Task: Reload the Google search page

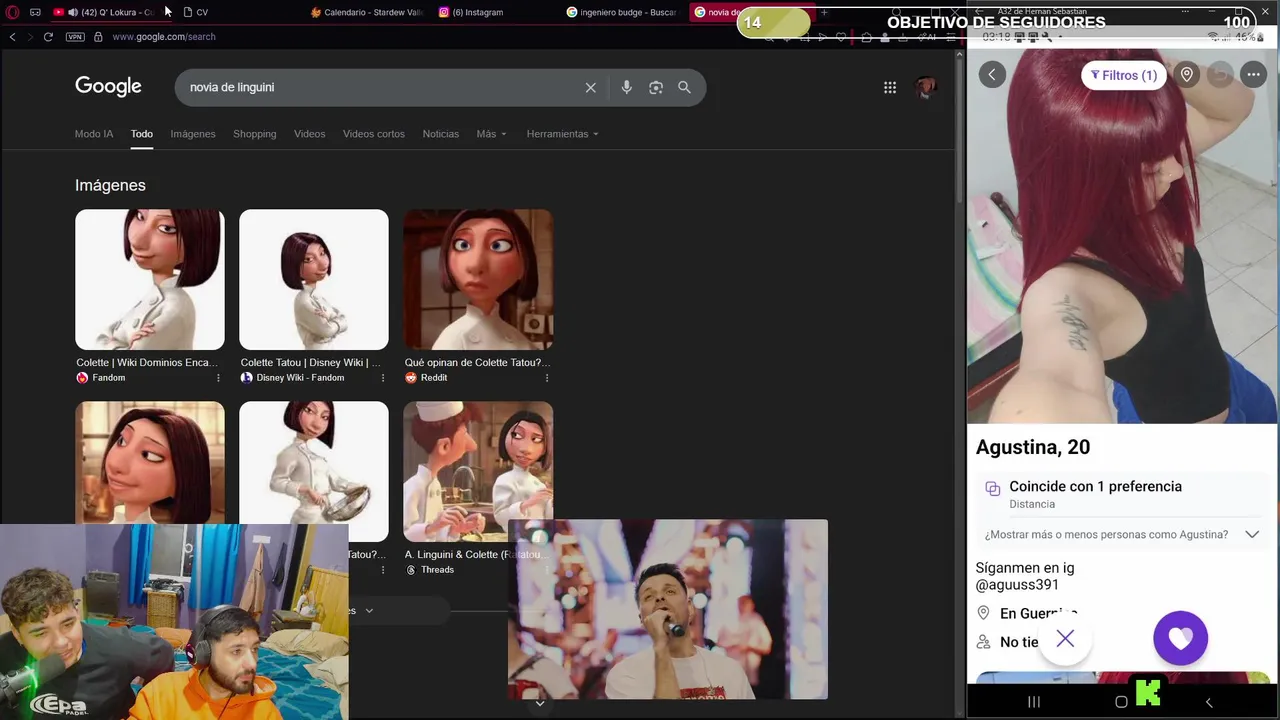Action: [x=48, y=37]
